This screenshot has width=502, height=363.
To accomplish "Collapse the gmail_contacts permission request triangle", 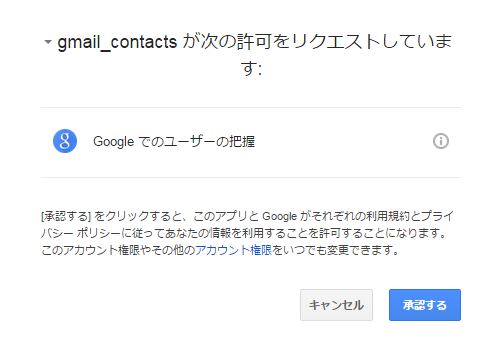I will tap(48, 42).
